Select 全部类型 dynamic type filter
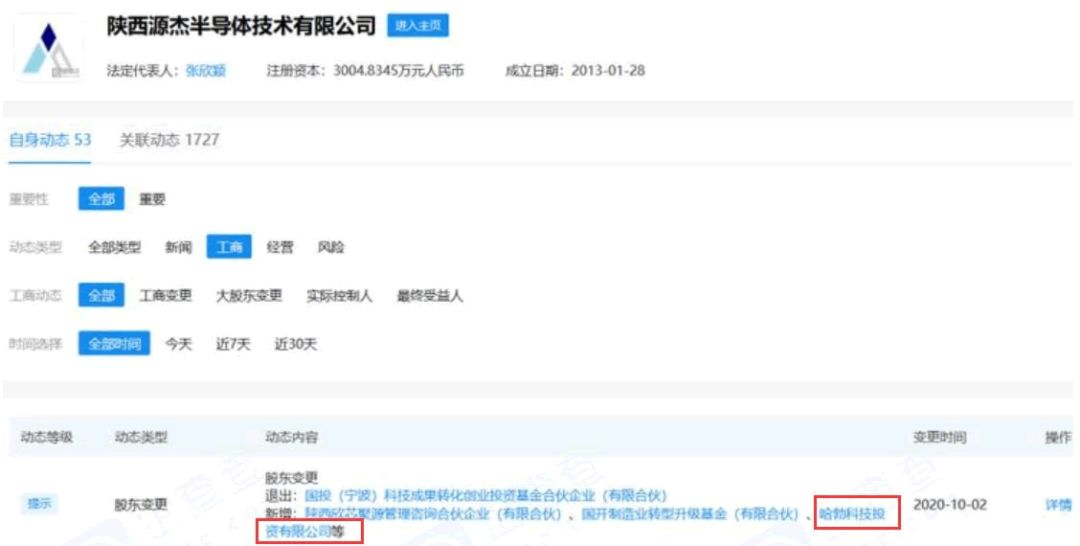This screenshot has width=1080, height=546. (114, 247)
